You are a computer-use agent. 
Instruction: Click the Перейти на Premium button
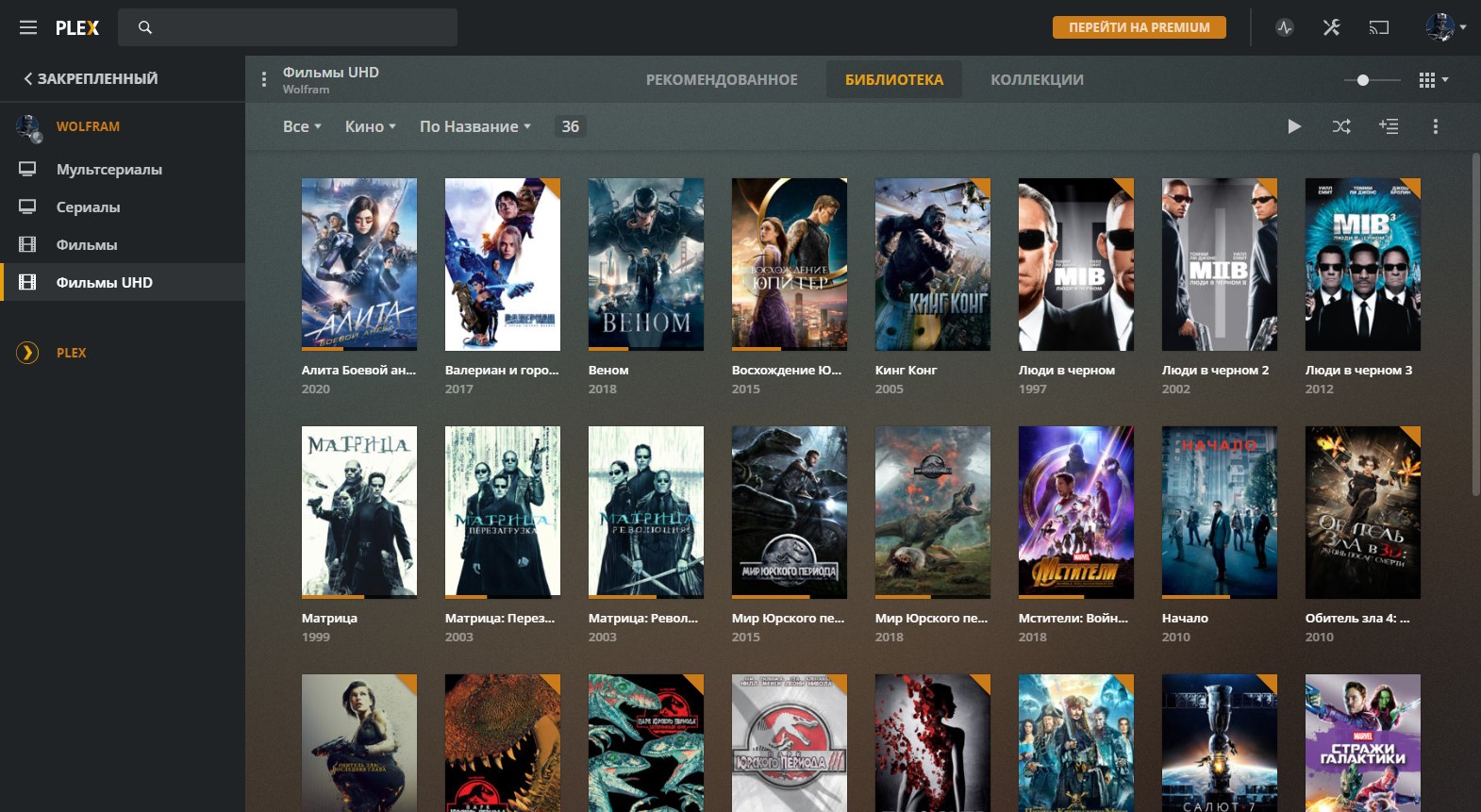tap(1139, 27)
